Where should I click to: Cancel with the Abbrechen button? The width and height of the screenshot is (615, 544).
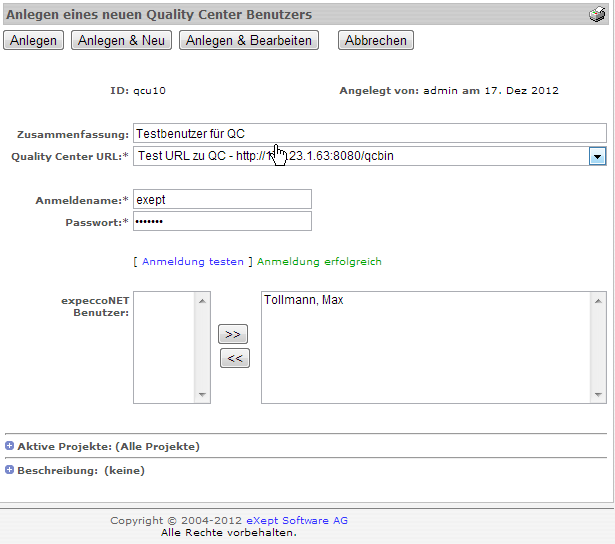point(375,40)
